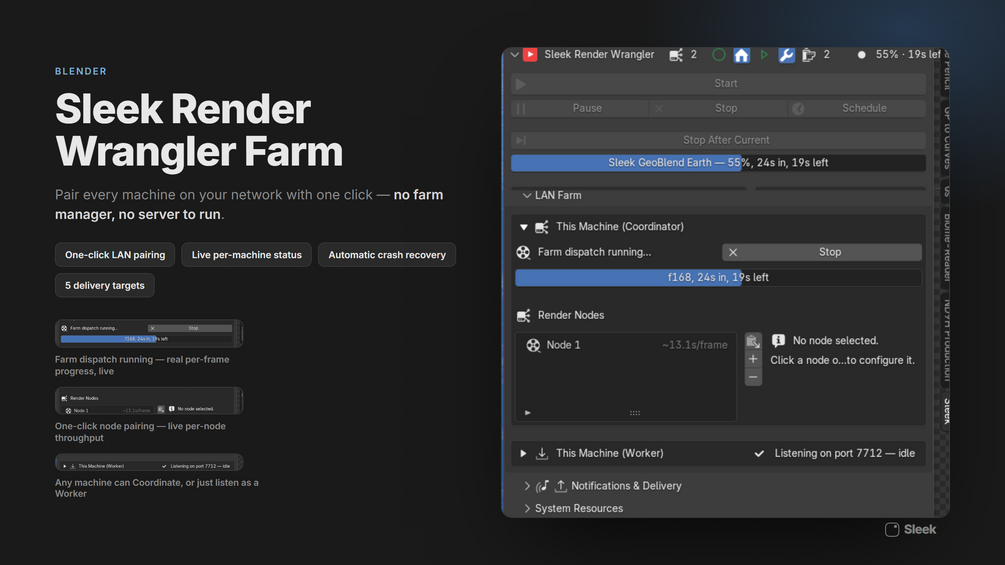Click the Coordinator network render icon

pyautogui.click(x=542, y=227)
